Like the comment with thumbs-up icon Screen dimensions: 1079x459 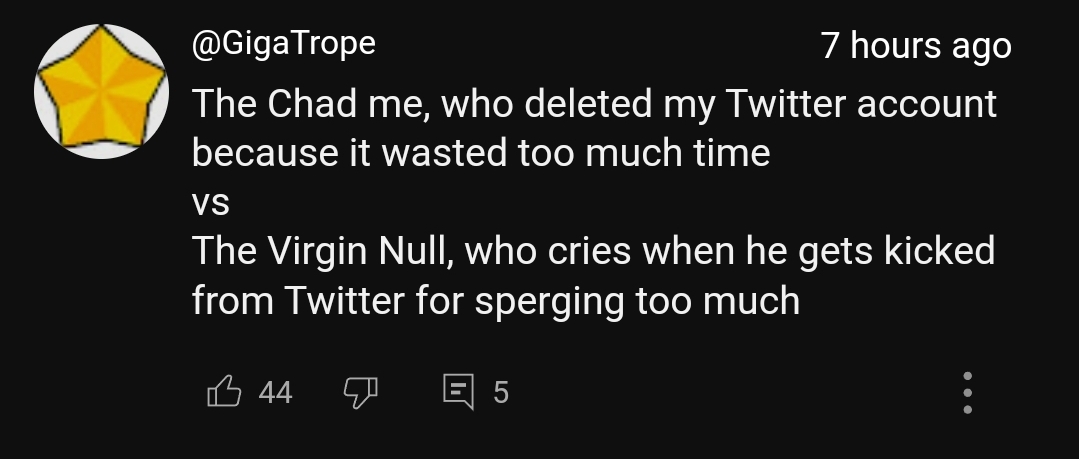coord(224,392)
